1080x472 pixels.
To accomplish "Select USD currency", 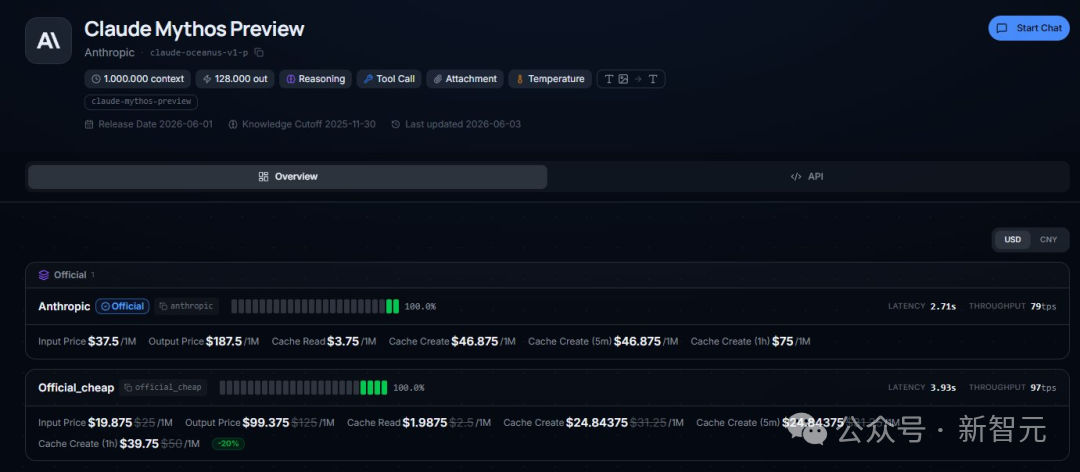I will point(1012,240).
